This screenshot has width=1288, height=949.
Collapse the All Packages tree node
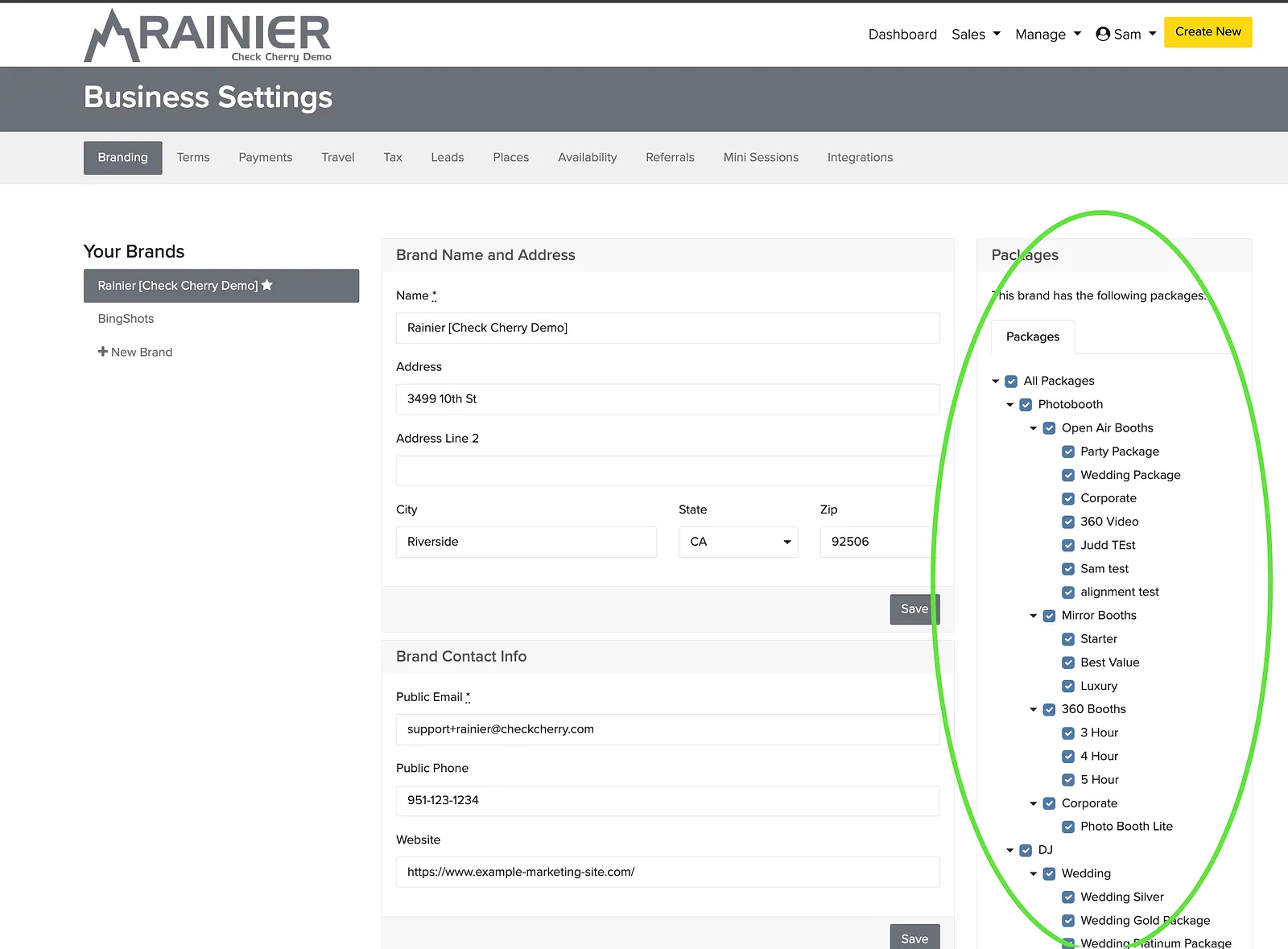(x=996, y=381)
